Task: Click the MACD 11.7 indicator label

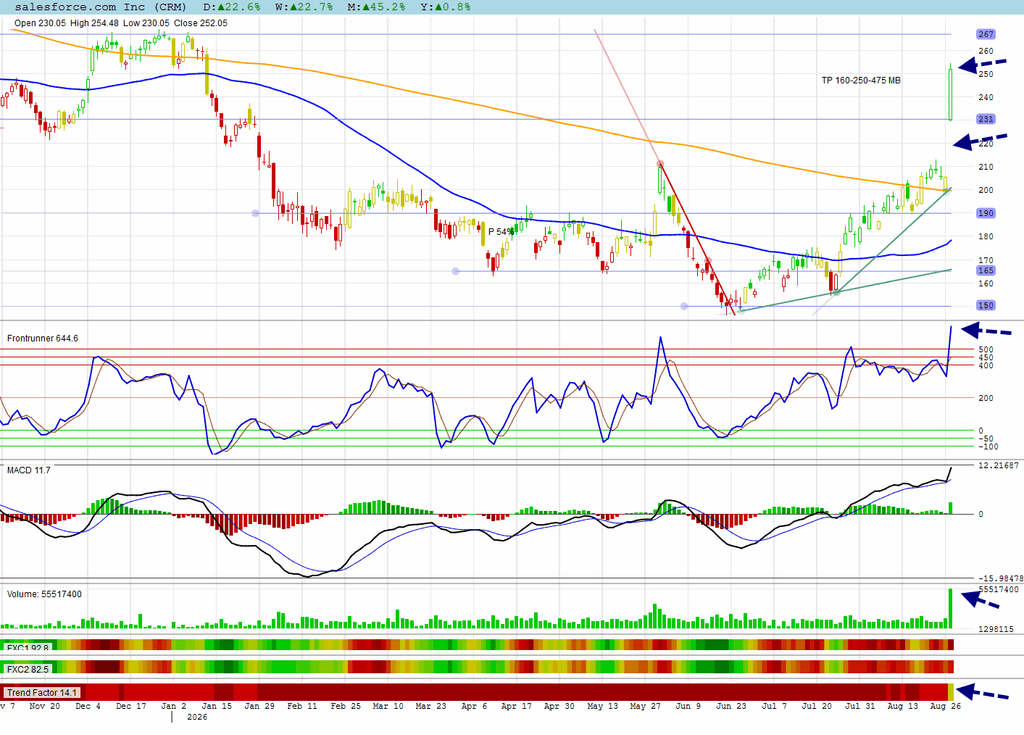Action: [x=28, y=470]
